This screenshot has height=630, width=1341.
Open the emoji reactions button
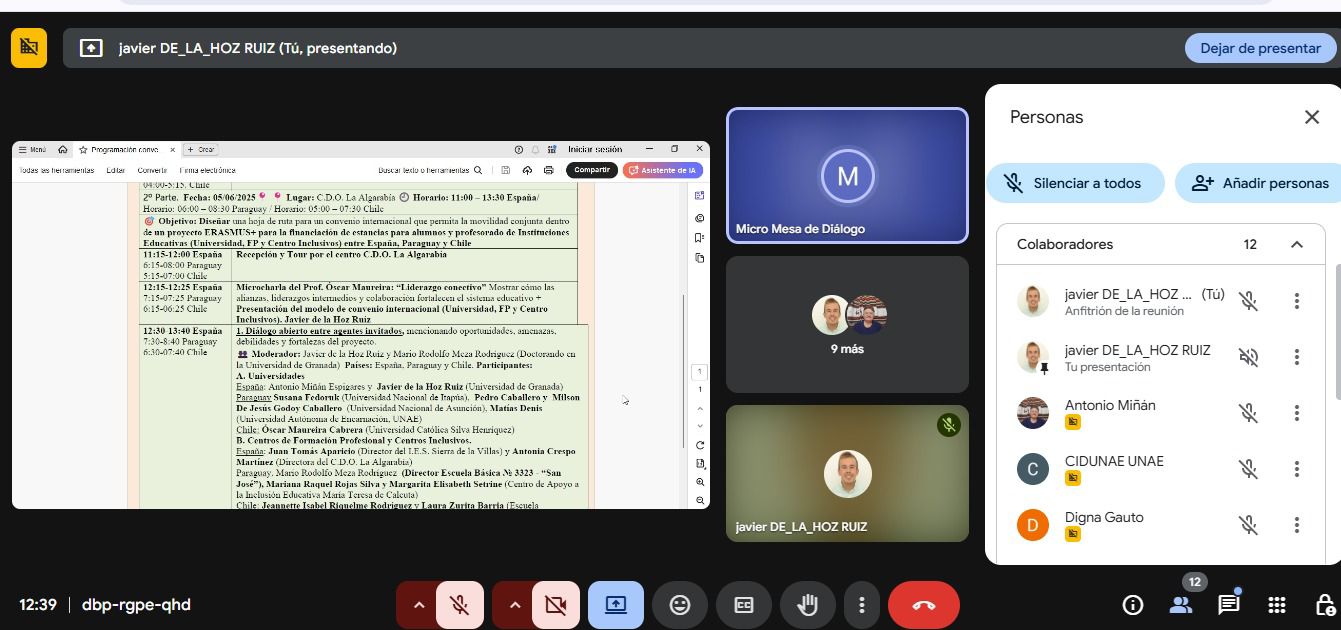click(680, 605)
